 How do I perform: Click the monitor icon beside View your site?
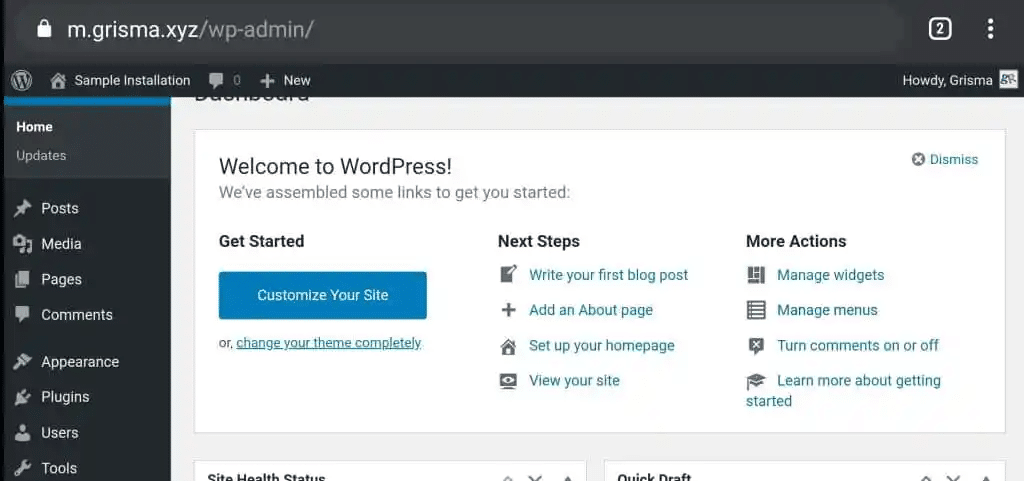click(508, 381)
